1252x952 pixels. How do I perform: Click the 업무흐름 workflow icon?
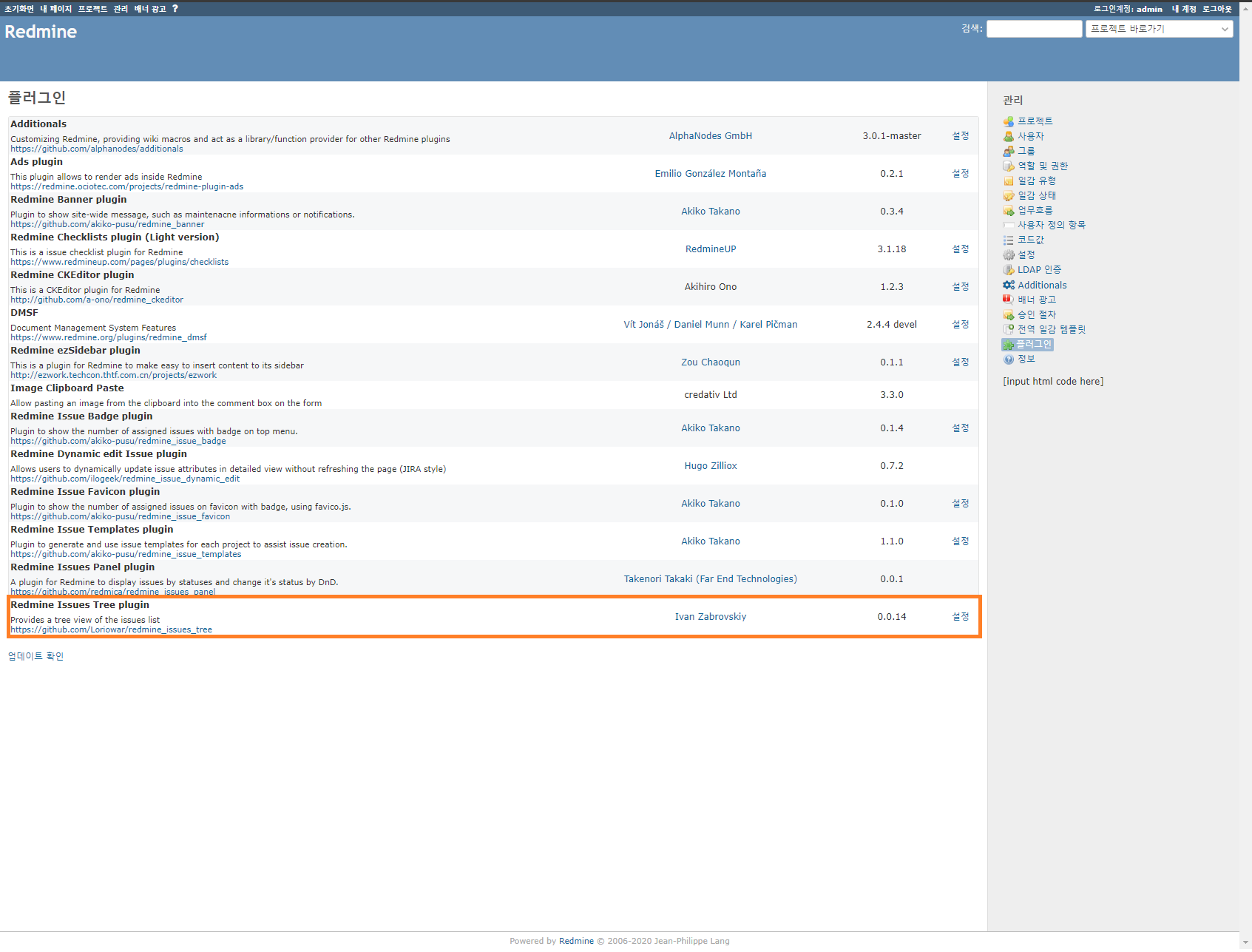click(1009, 210)
